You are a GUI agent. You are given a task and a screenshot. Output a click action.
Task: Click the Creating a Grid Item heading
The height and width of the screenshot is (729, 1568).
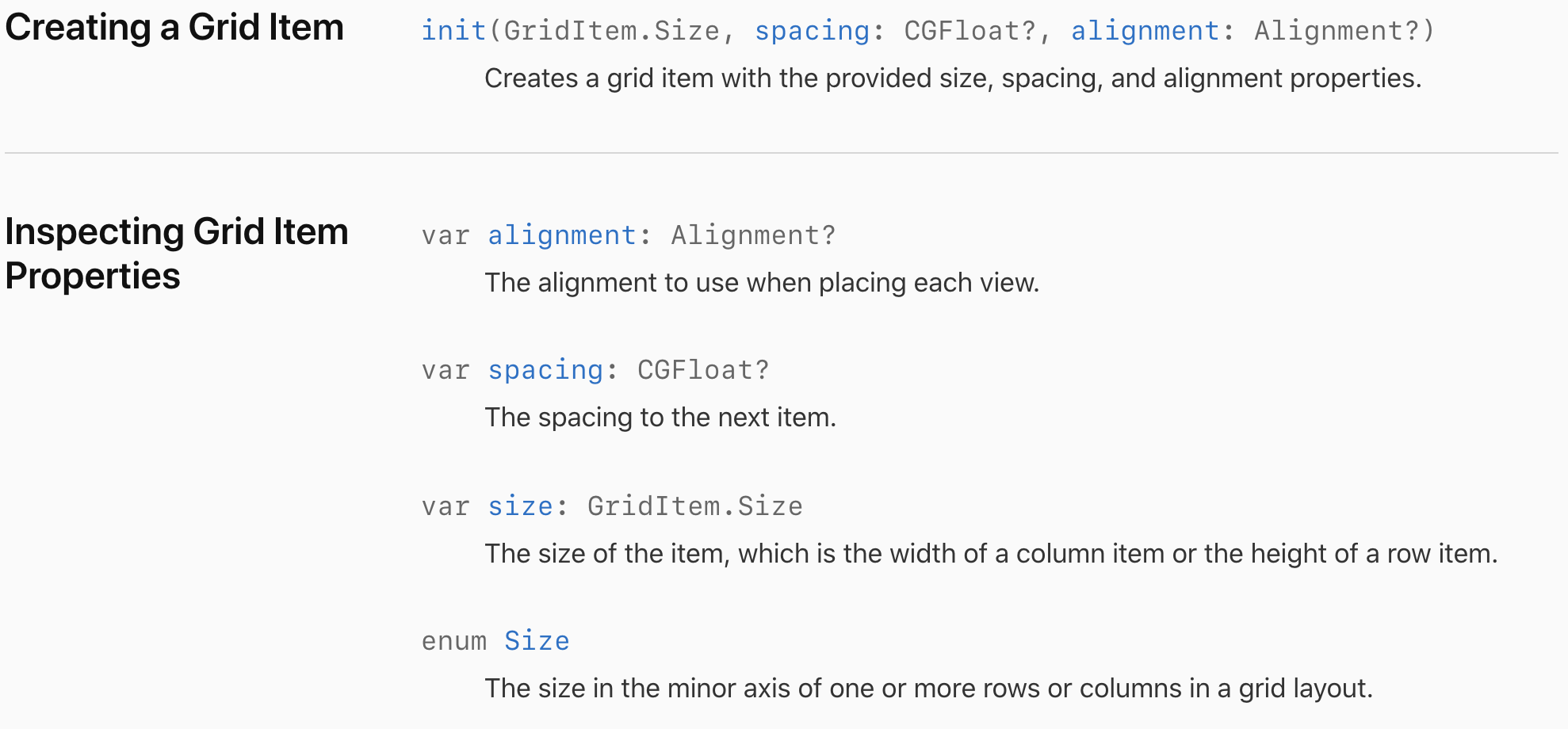pos(174,29)
